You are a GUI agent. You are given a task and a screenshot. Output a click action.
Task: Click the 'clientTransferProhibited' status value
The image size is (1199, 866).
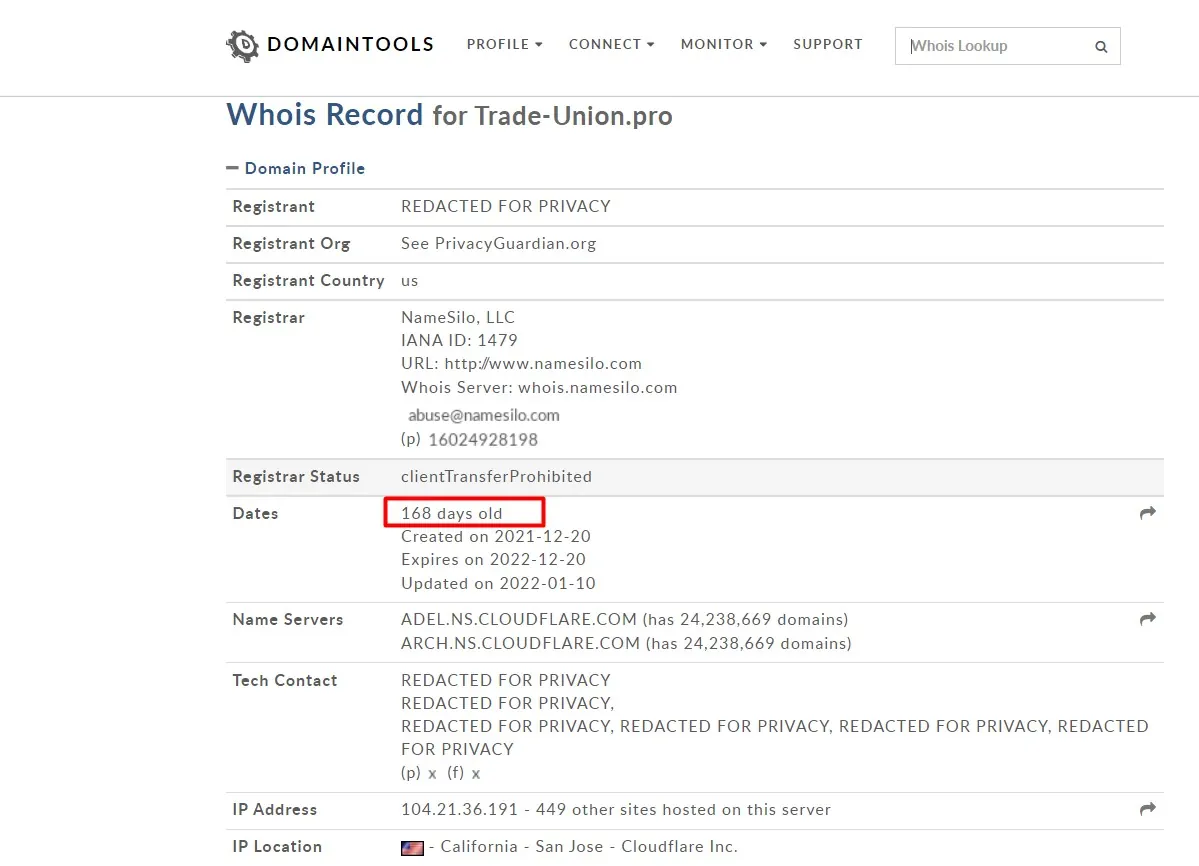click(x=496, y=476)
